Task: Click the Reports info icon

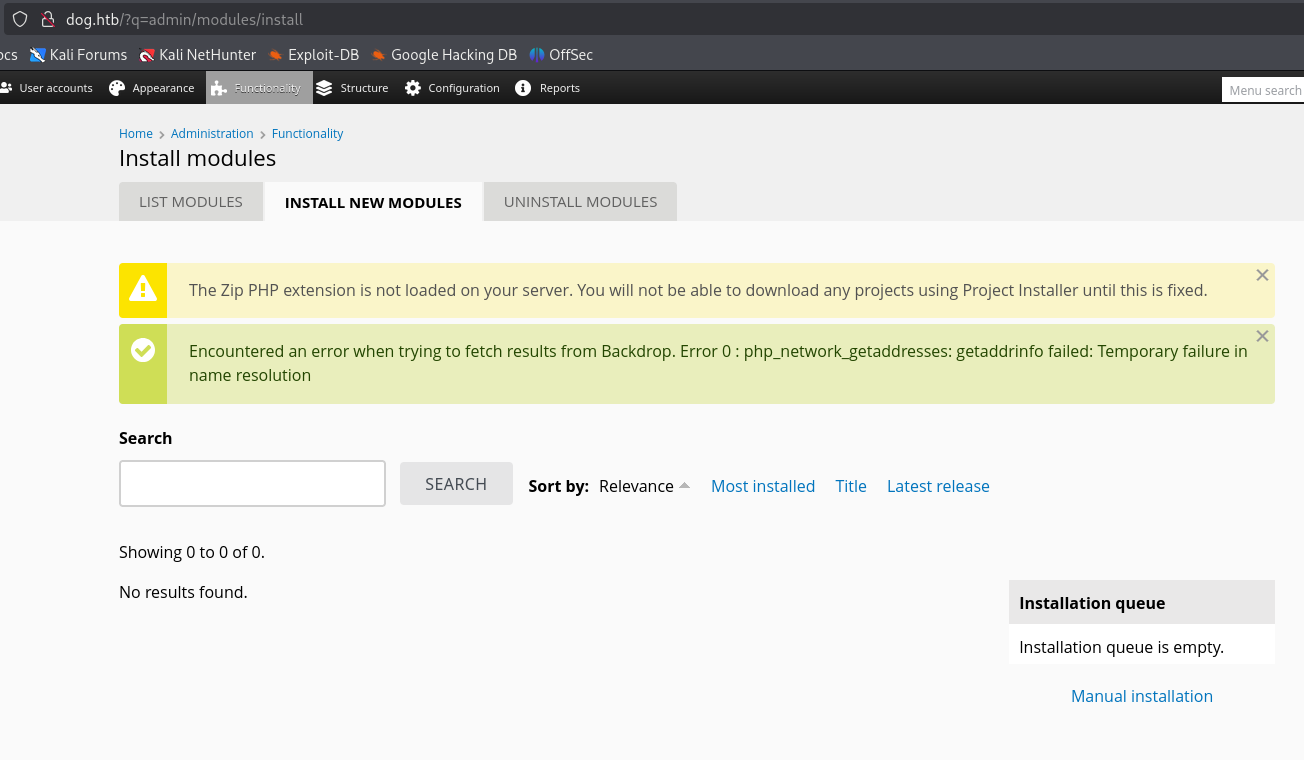Action: click(523, 88)
